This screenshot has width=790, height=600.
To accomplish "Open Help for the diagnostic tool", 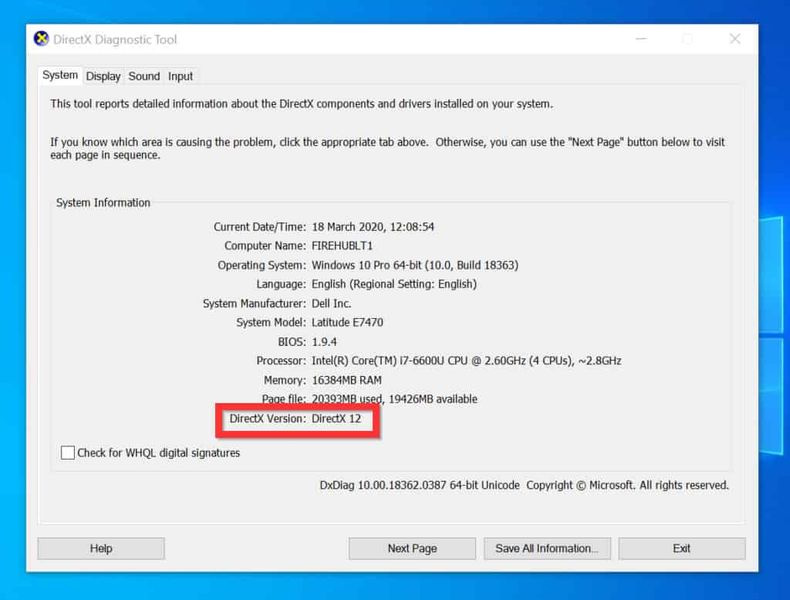I will [101, 548].
